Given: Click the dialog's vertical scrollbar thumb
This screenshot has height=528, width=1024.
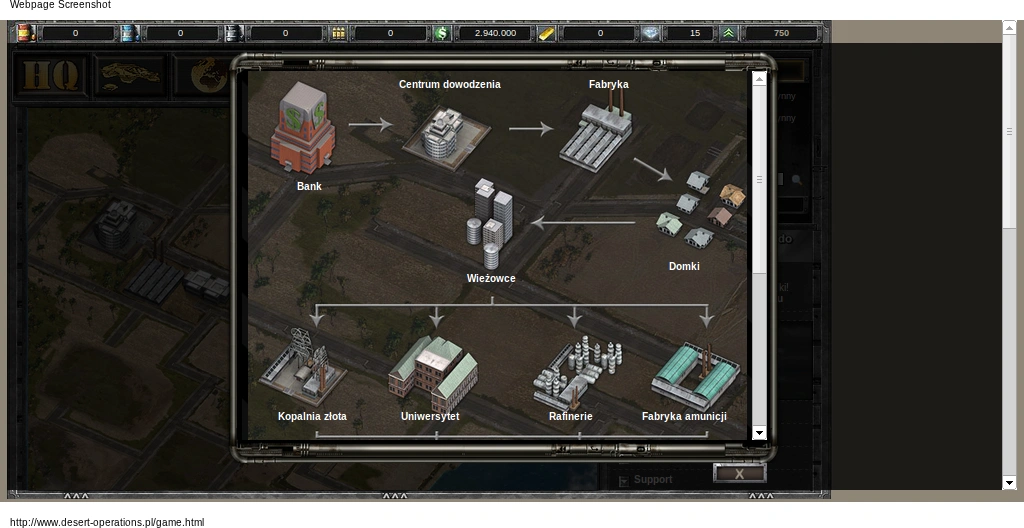Looking at the screenshot, I should coord(759,179).
